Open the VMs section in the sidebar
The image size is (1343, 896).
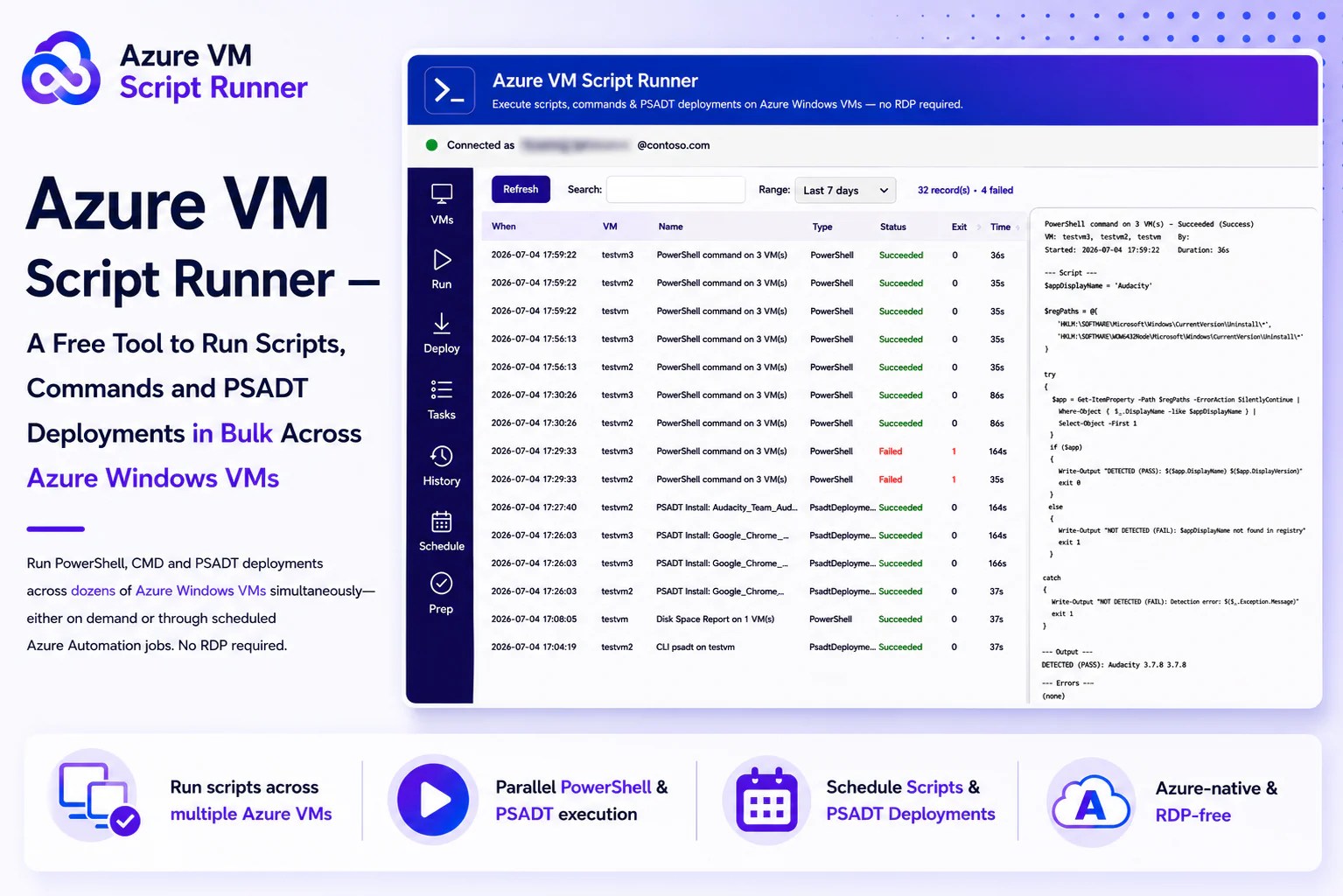[442, 204]
